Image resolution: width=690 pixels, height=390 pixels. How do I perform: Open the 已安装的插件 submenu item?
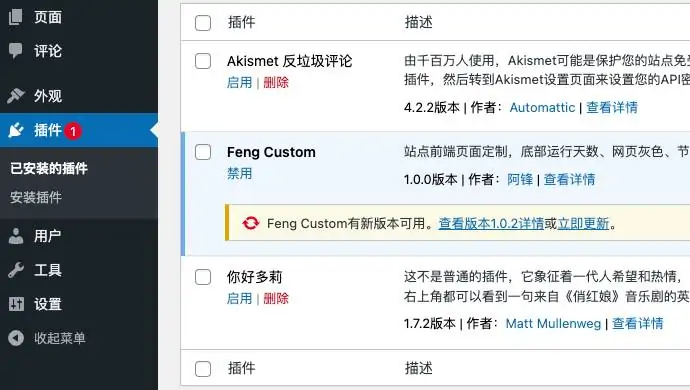49,168
